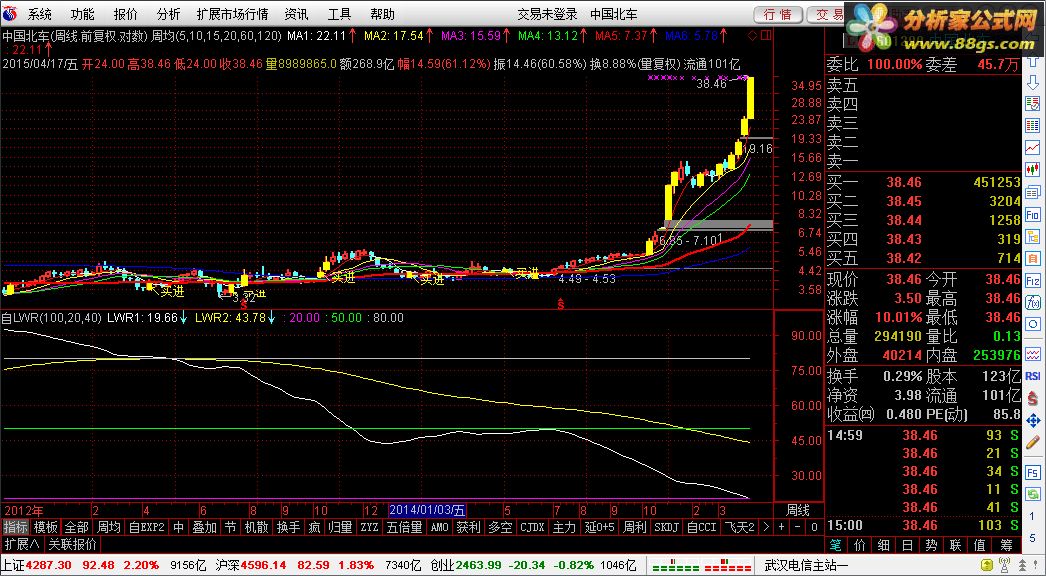Open the 工具 menu
This screenshot has height=576, width=1046.
tap(340, 14)
